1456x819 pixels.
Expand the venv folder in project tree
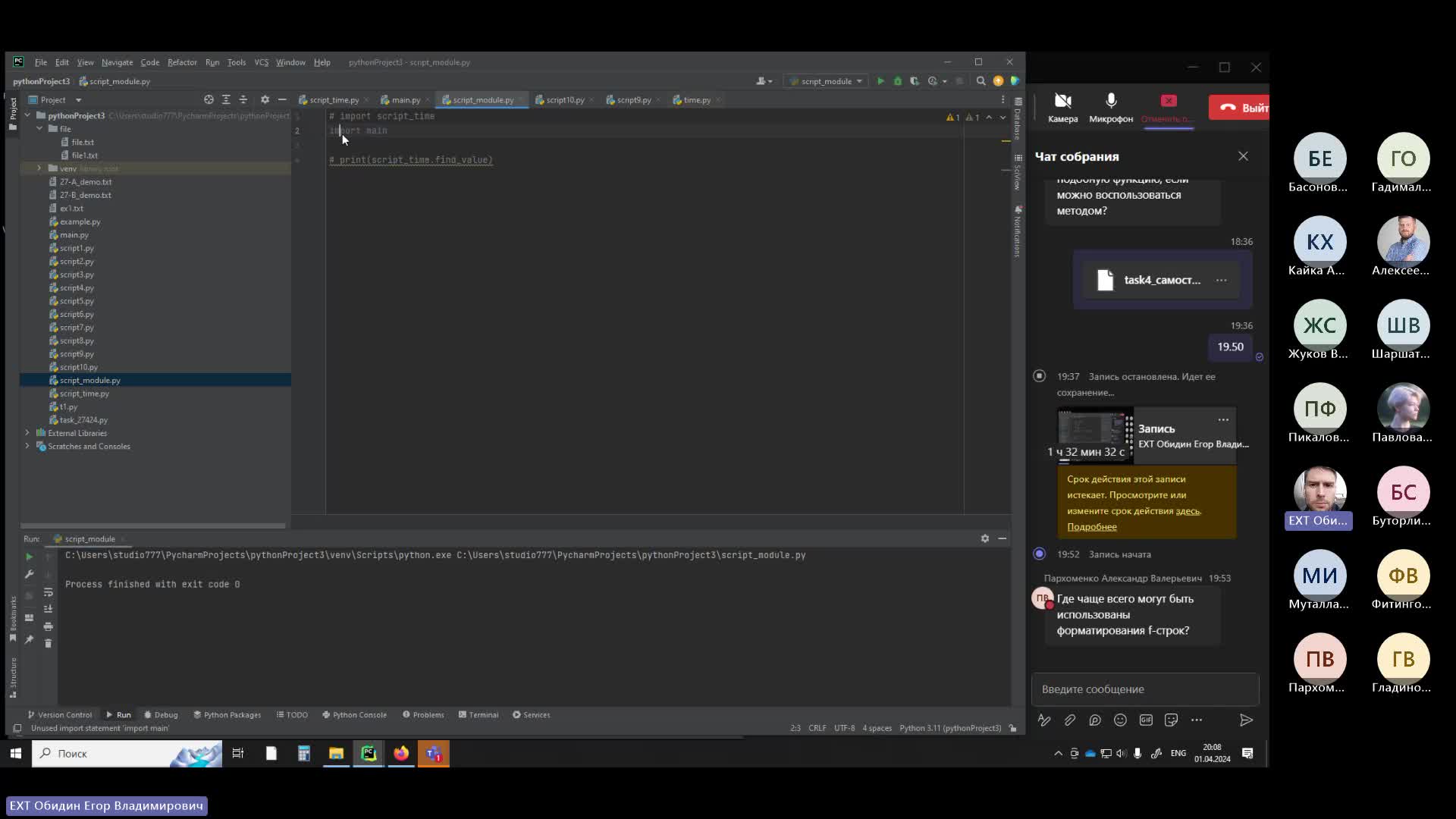point(39,168)
